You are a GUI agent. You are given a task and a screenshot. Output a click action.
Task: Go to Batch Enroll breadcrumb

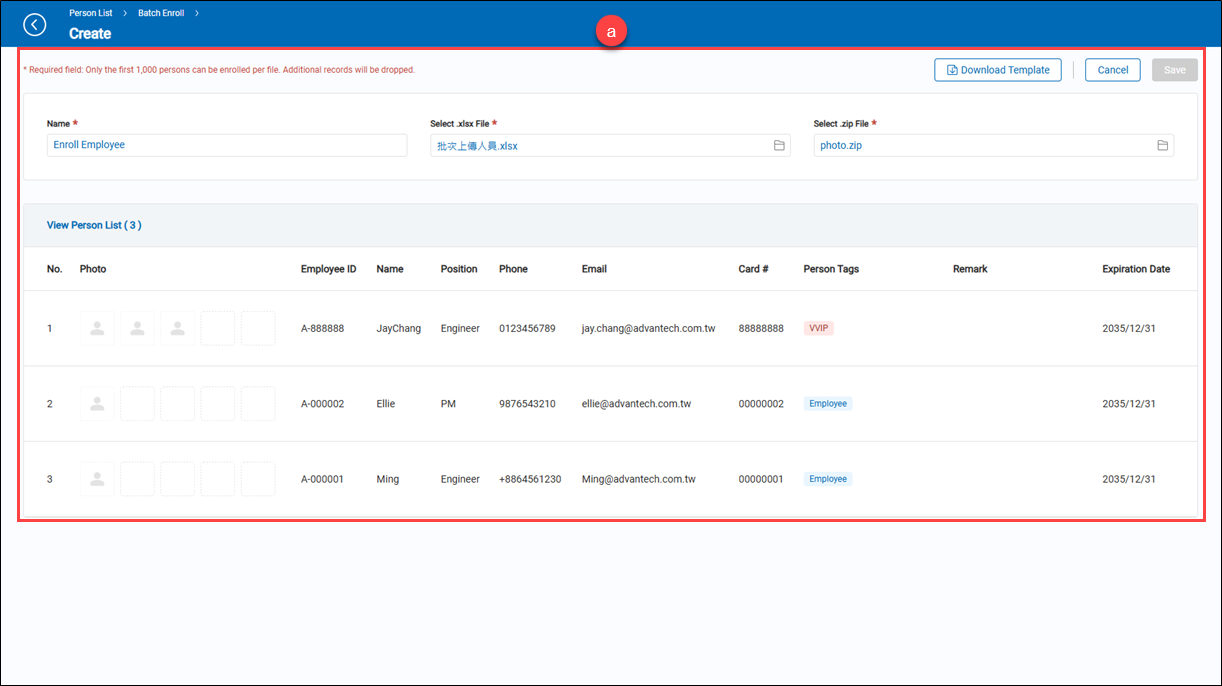click(x=161, y=13)
